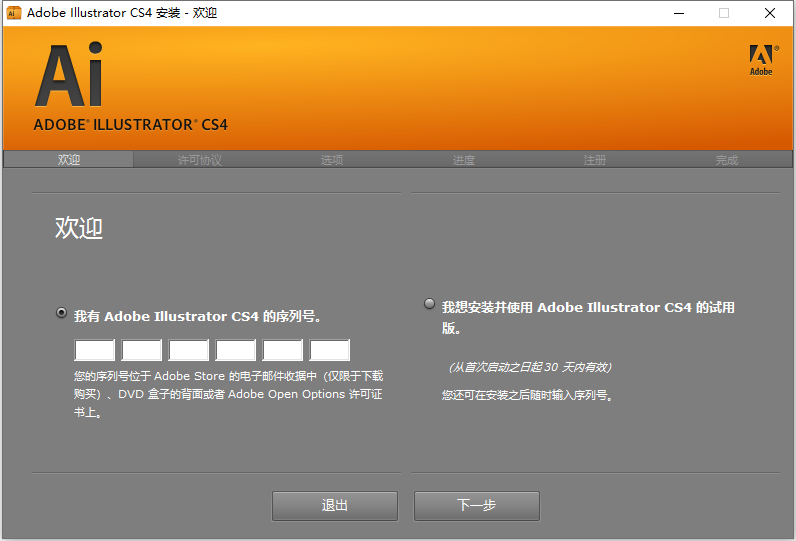
Task: Select the 选项 step tab
Action: point(332,160)
